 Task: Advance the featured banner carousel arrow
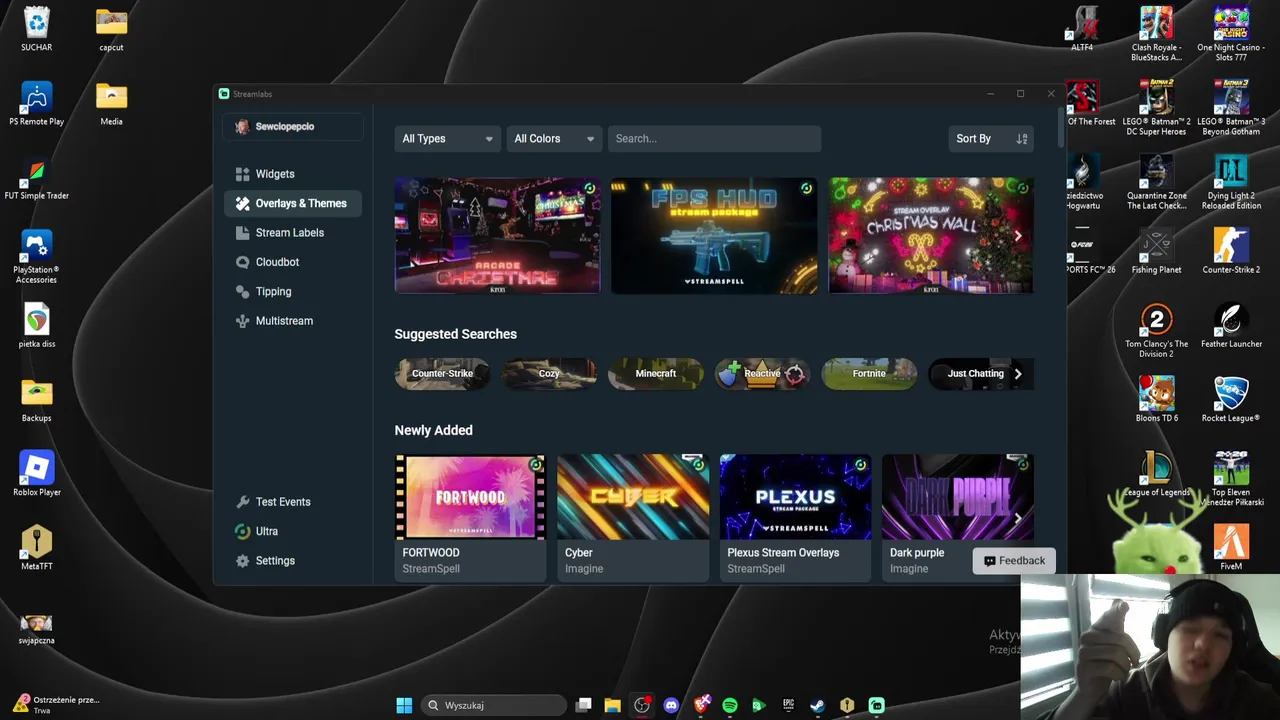tap(1018, 236)
